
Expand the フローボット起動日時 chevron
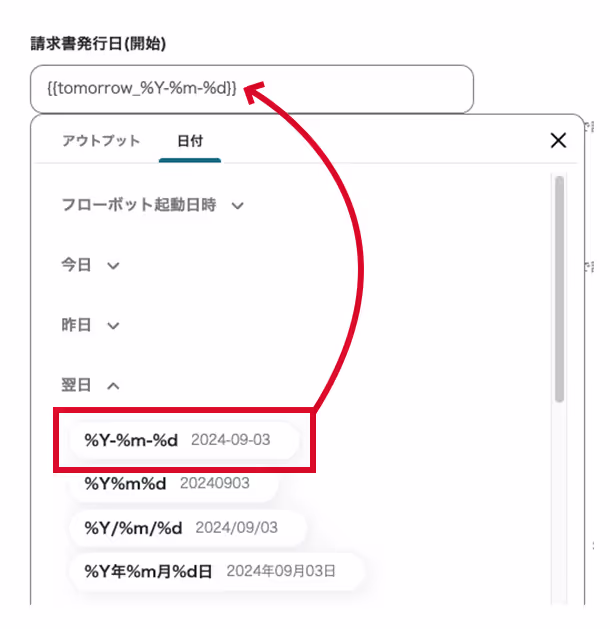click(237, 206)
